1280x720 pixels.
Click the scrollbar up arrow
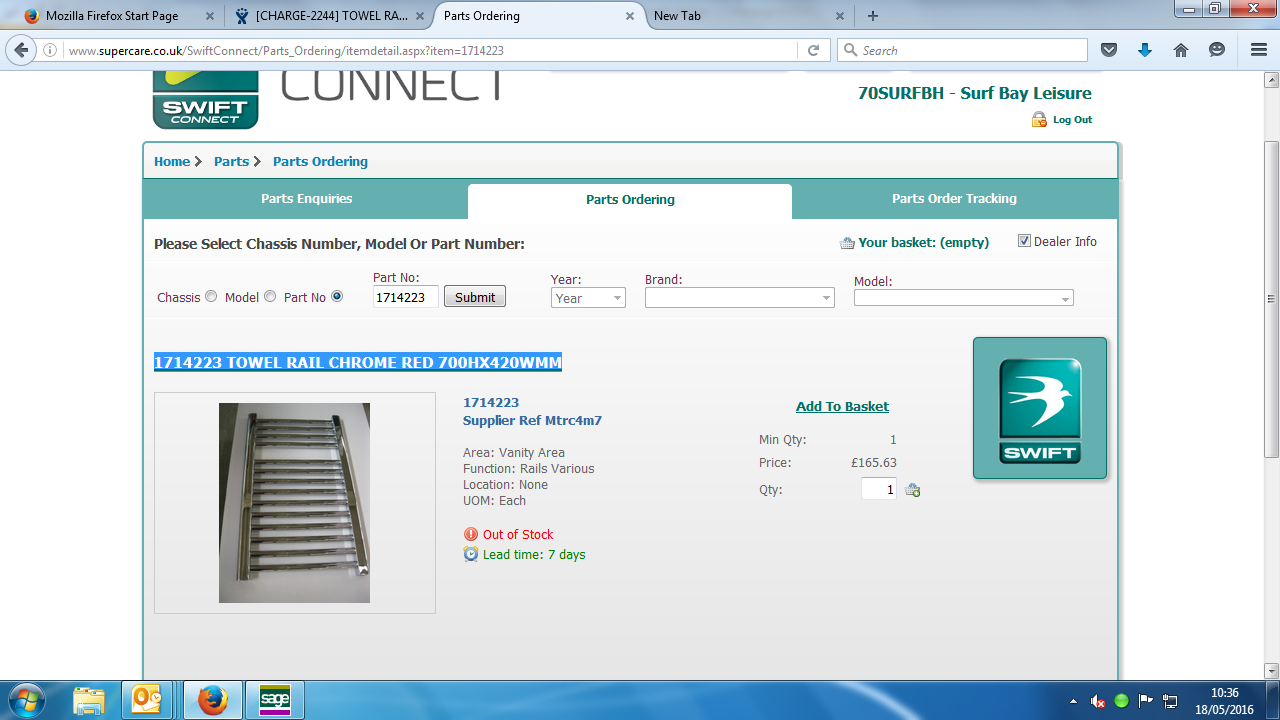pyautogui.click(x=1271, y=82)
